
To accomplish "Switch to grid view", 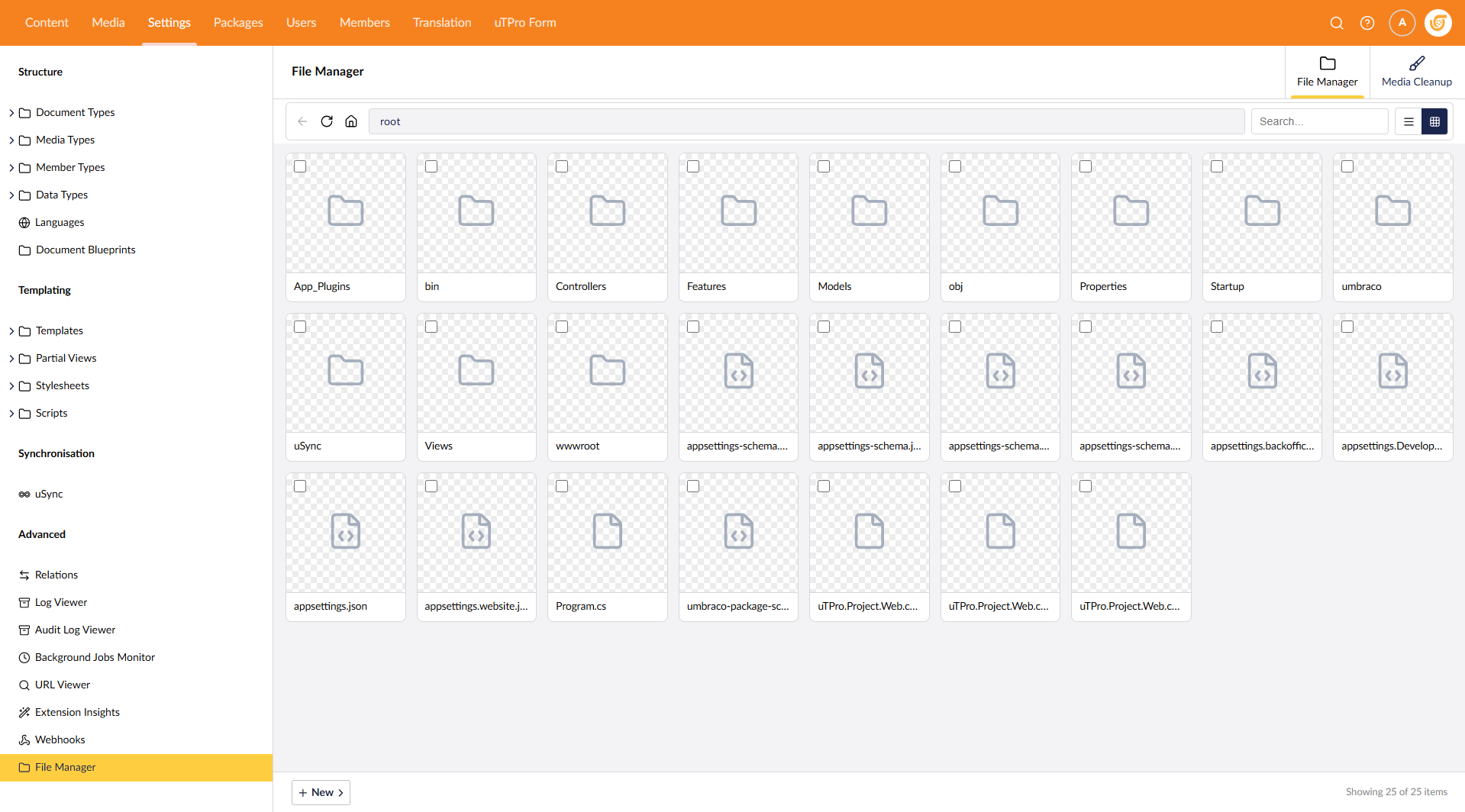I will [1434, 121].
